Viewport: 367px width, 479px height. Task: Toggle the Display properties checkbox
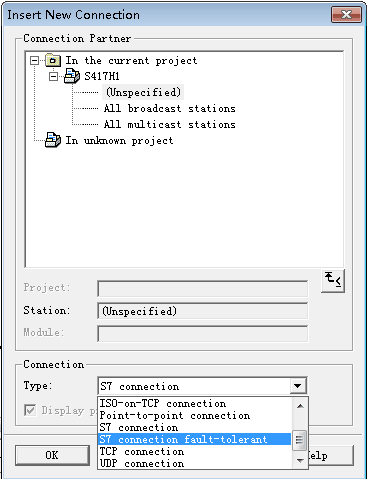pyautogui.click(x=30, y=410)
